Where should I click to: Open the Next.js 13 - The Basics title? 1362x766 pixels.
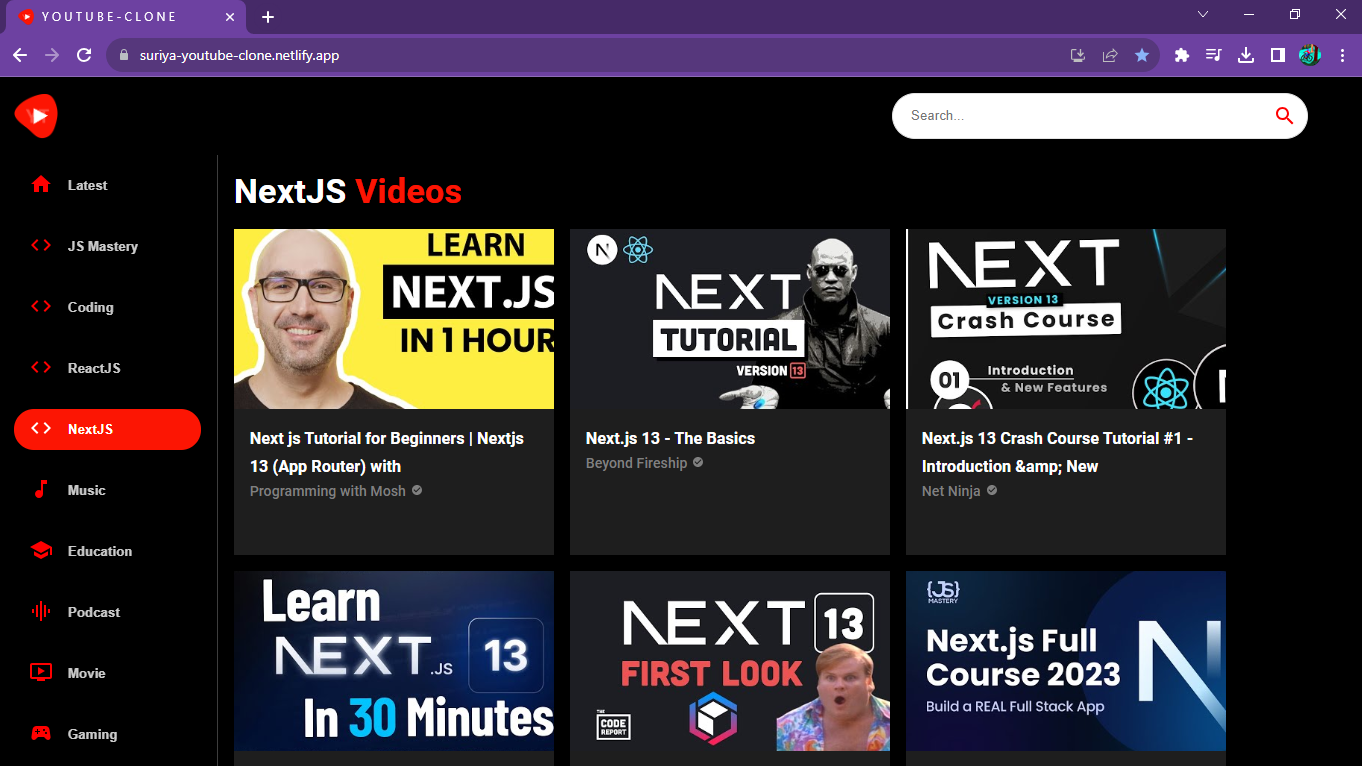[x=670, y=438]
